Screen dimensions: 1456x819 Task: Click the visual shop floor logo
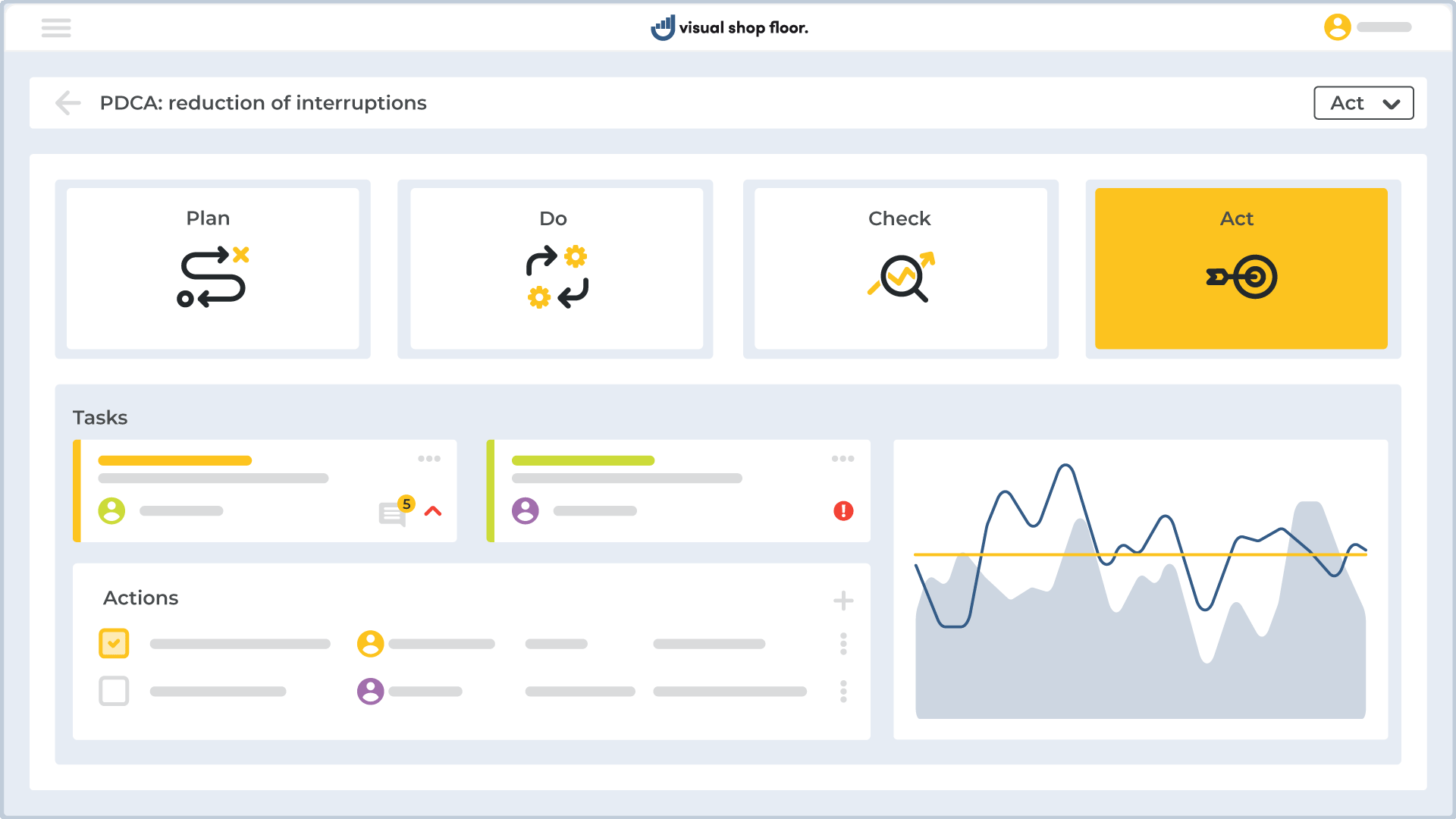click(x=730, y=28)
